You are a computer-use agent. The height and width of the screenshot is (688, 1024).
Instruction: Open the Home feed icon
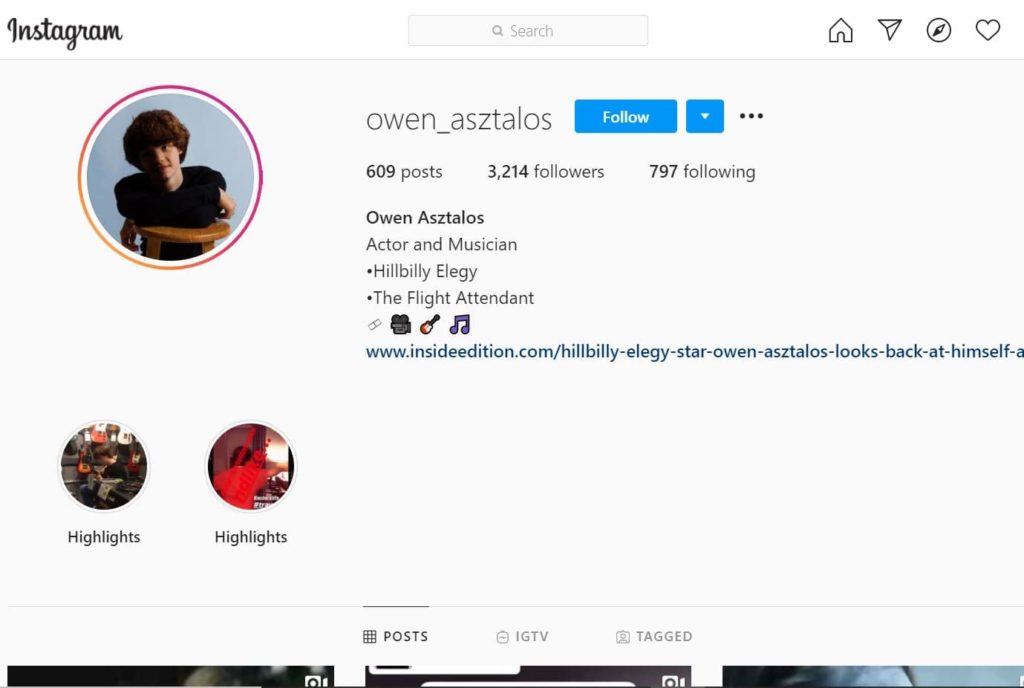coord(840,30)
